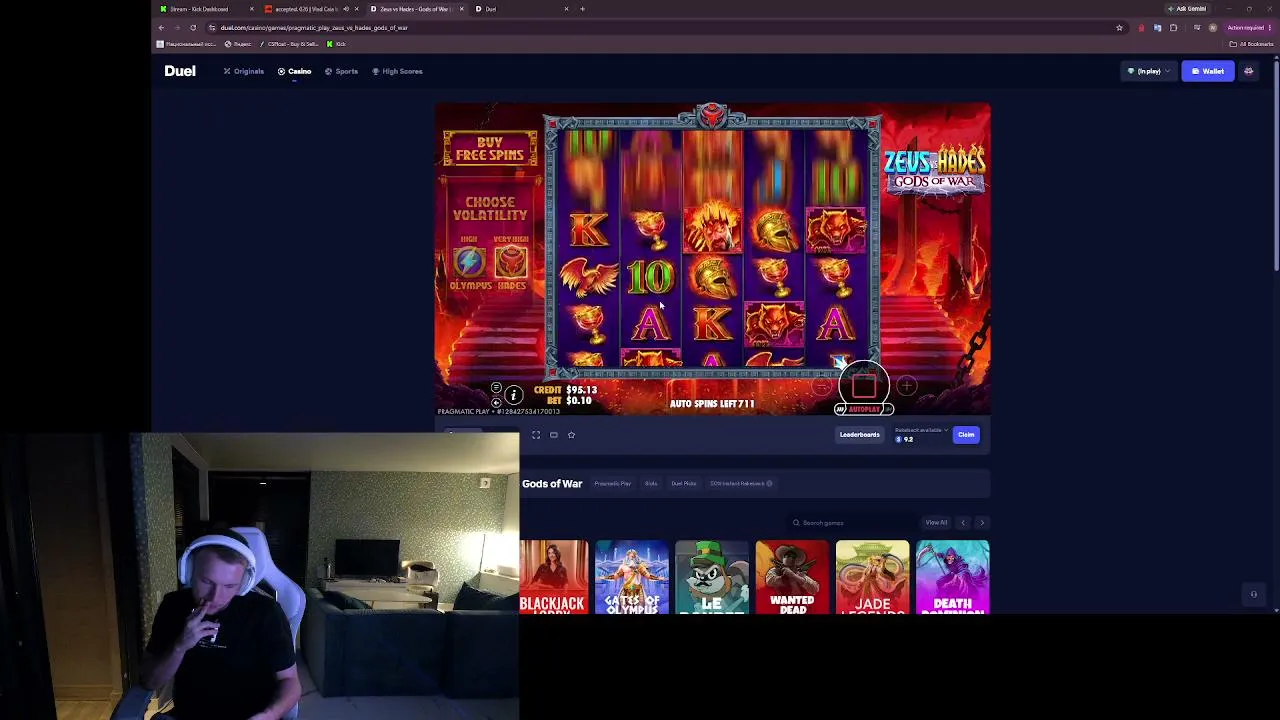Select the Casino tab
Image resolution: width=1280 pixels, height=720 pixels.
pyautogui.click(x=295, y=71)
